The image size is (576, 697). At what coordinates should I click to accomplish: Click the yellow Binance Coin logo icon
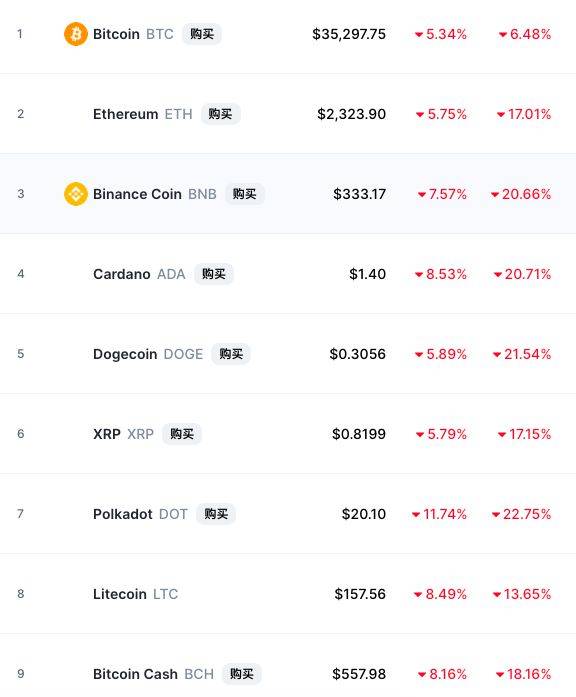pyautogui.click(x=76, y=194)
